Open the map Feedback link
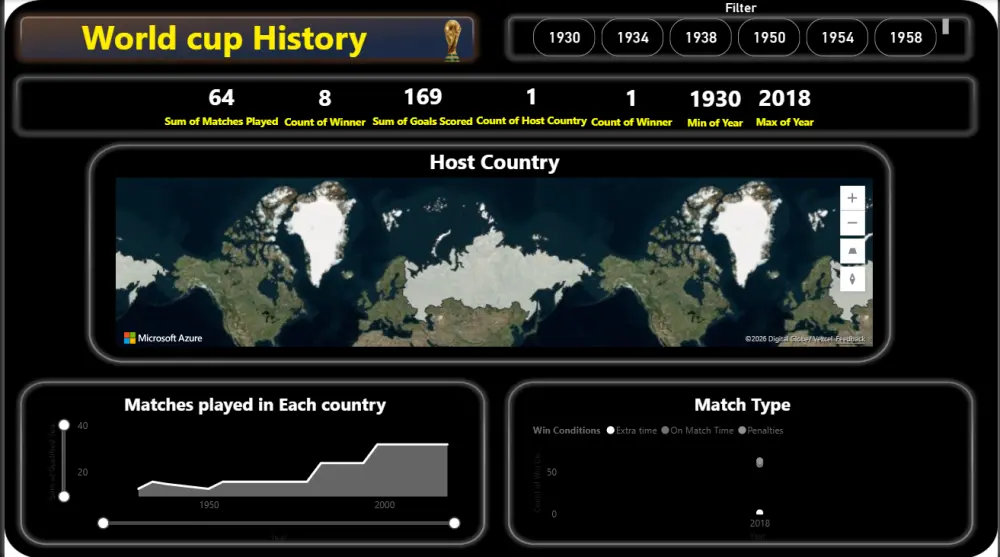Image resolution: width=1000 pixels, height=557 pixels. click(850, 339)
